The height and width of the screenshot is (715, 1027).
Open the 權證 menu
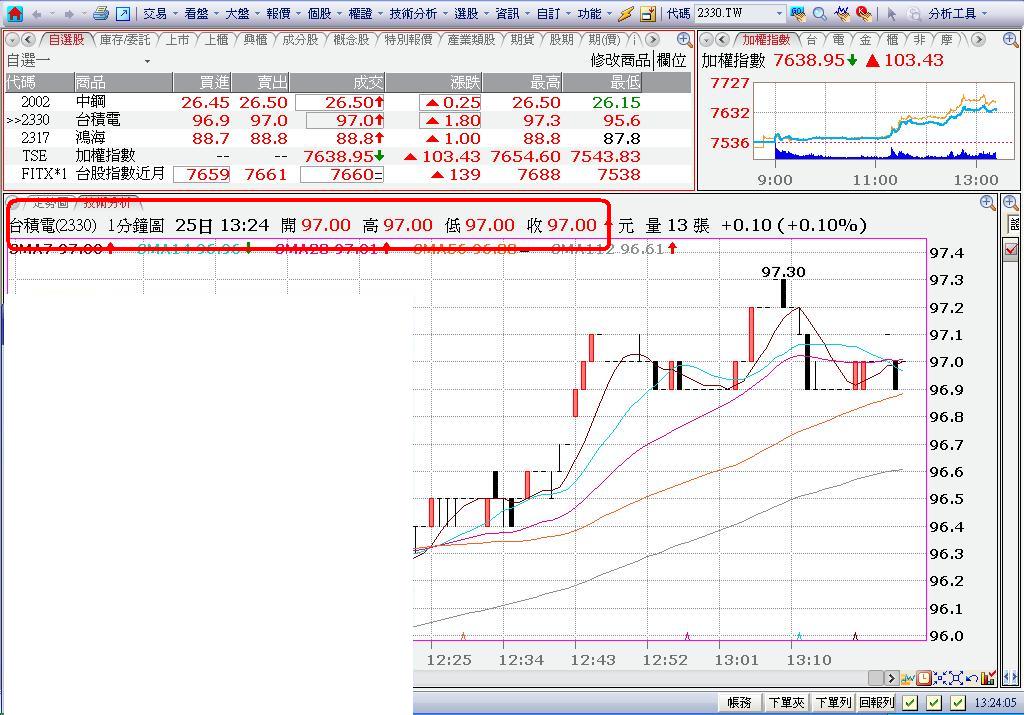click(x=360, y=13)
